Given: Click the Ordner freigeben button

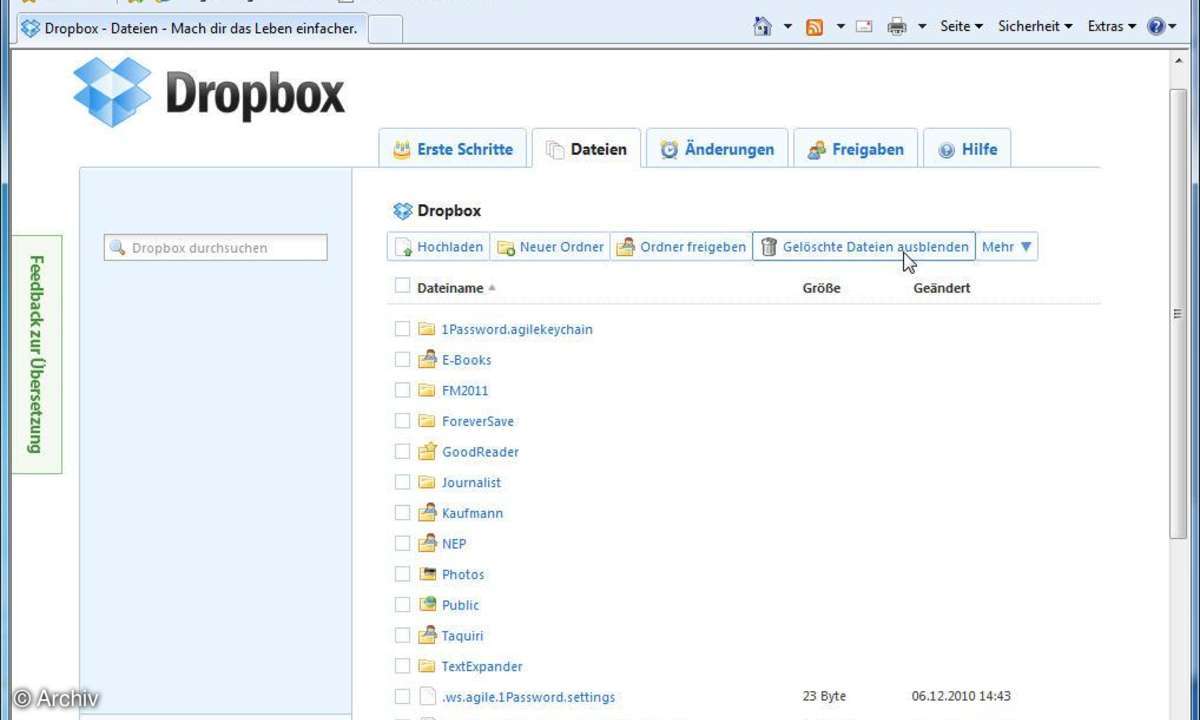Looking at the screenshot, I should pos(681,247).
